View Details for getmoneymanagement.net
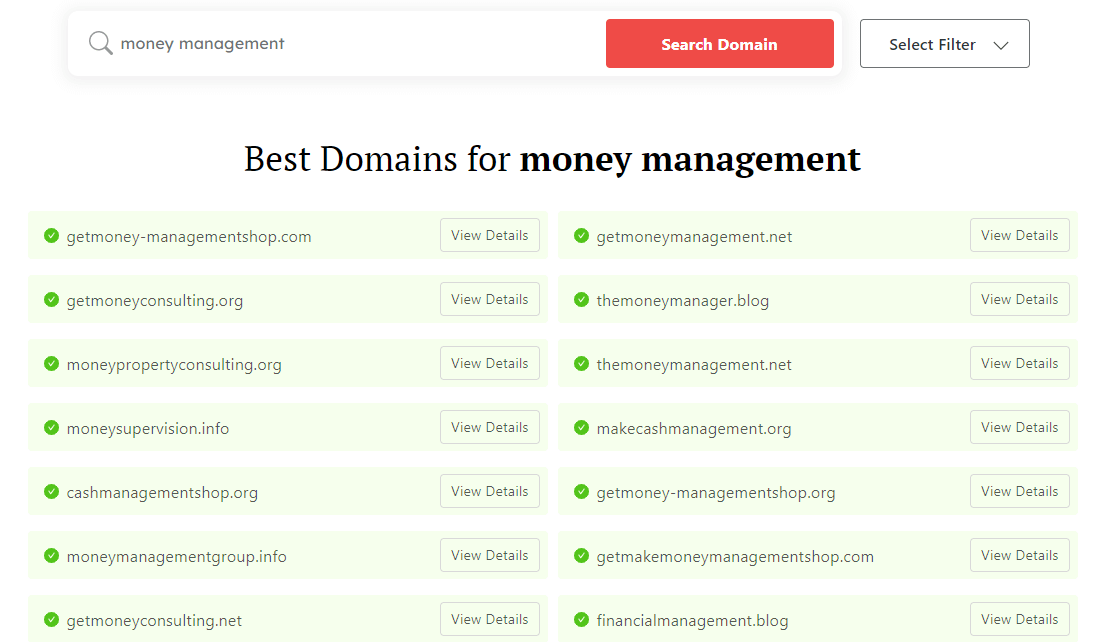 click(x=1020, y=235)
